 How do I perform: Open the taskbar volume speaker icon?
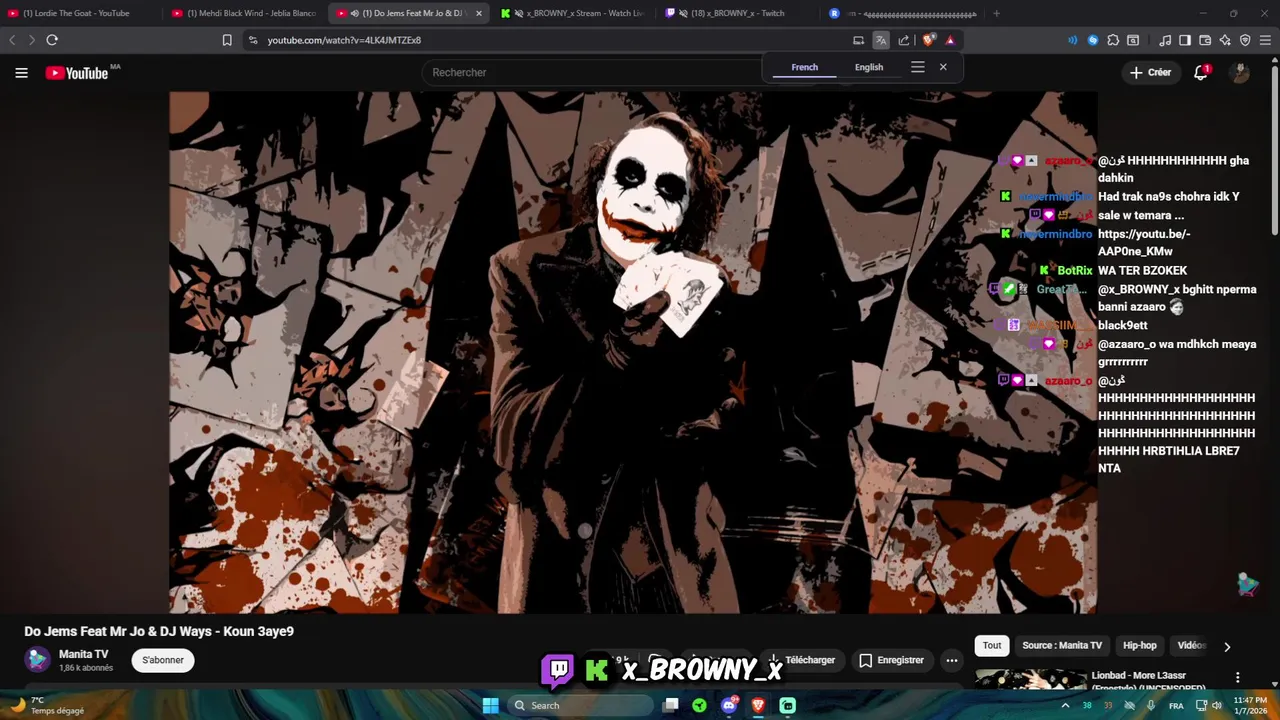point(1217,705)
